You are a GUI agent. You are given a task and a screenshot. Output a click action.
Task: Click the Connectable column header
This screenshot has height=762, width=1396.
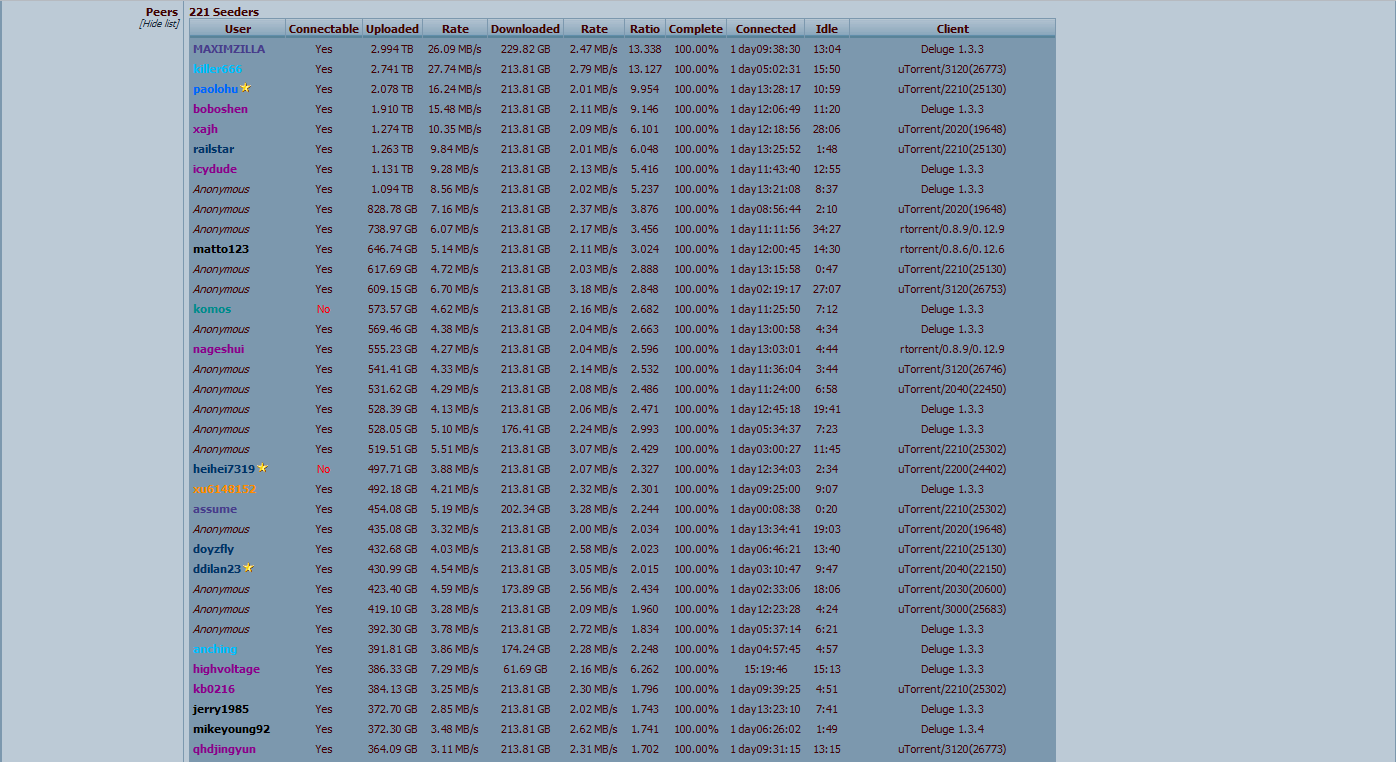(324, 29)
